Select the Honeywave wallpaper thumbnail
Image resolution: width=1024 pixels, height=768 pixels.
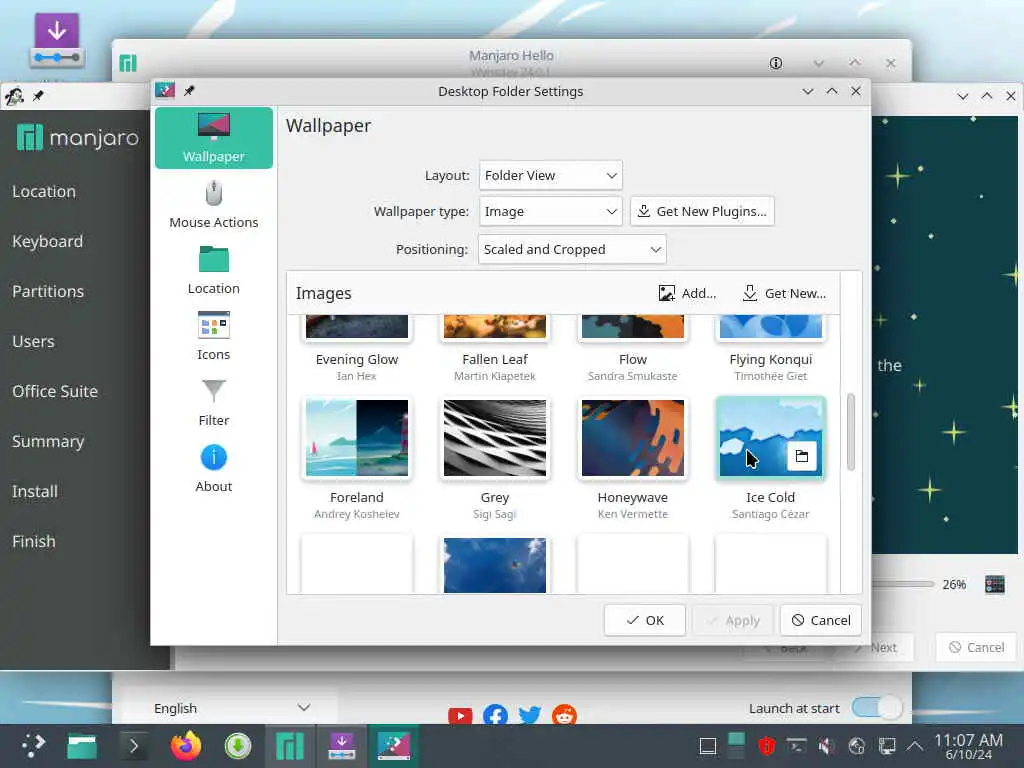[633, 438]
